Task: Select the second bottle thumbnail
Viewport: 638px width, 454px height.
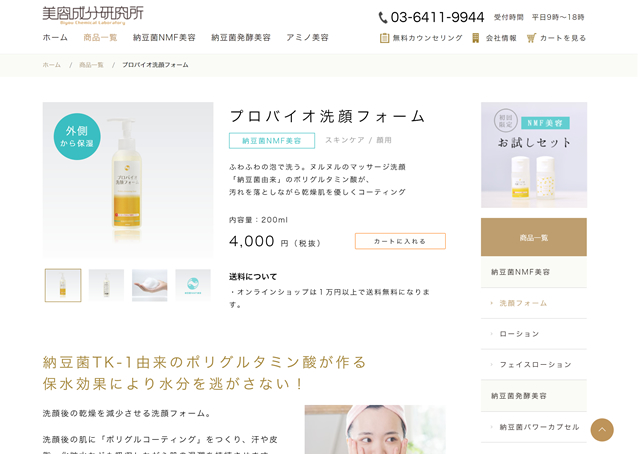Action: pos(106,285)
